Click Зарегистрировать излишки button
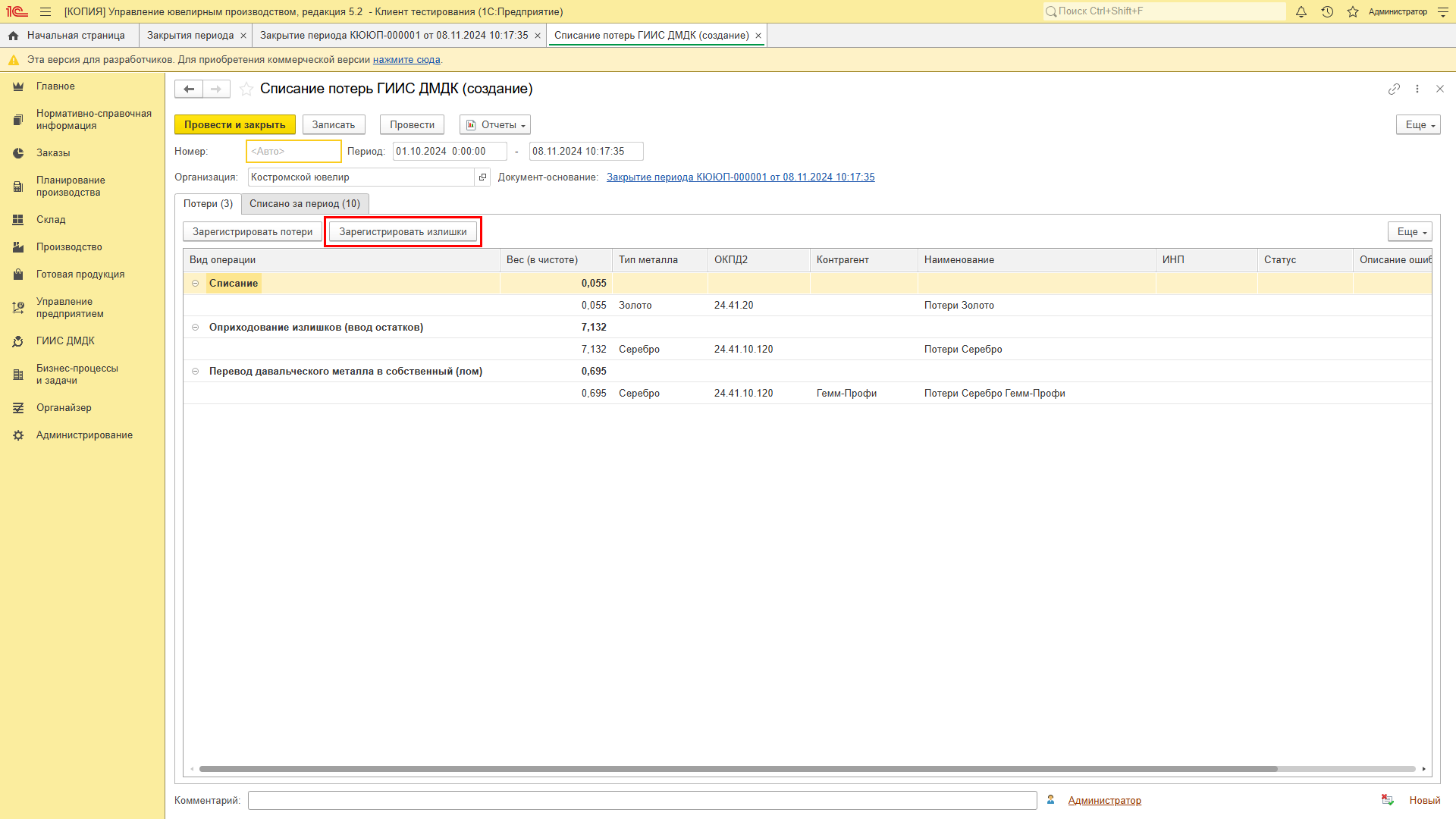The image size is (1456, 819). [x=403, y=232]
